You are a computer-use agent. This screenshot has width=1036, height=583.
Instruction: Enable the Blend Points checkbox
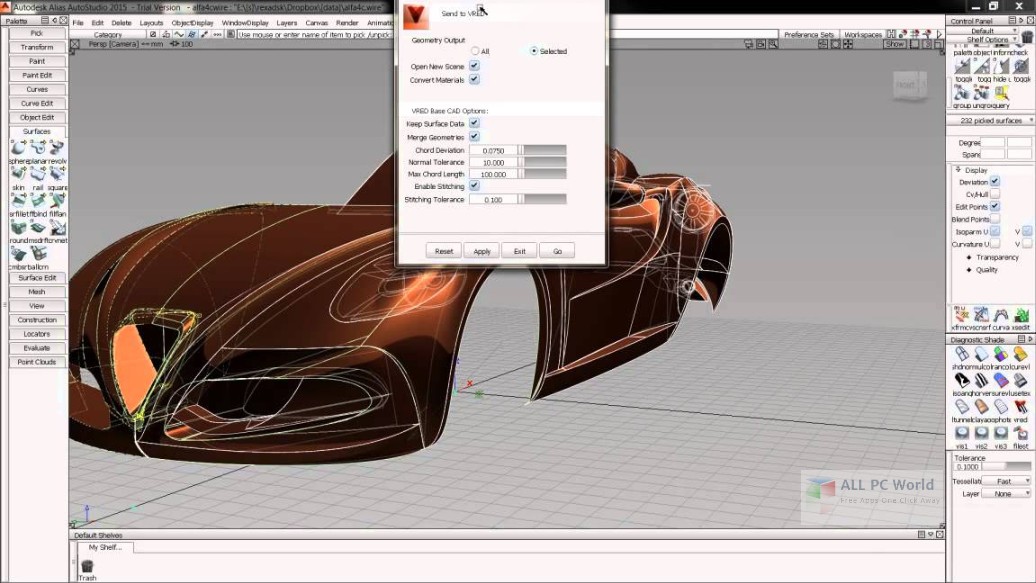994,219
